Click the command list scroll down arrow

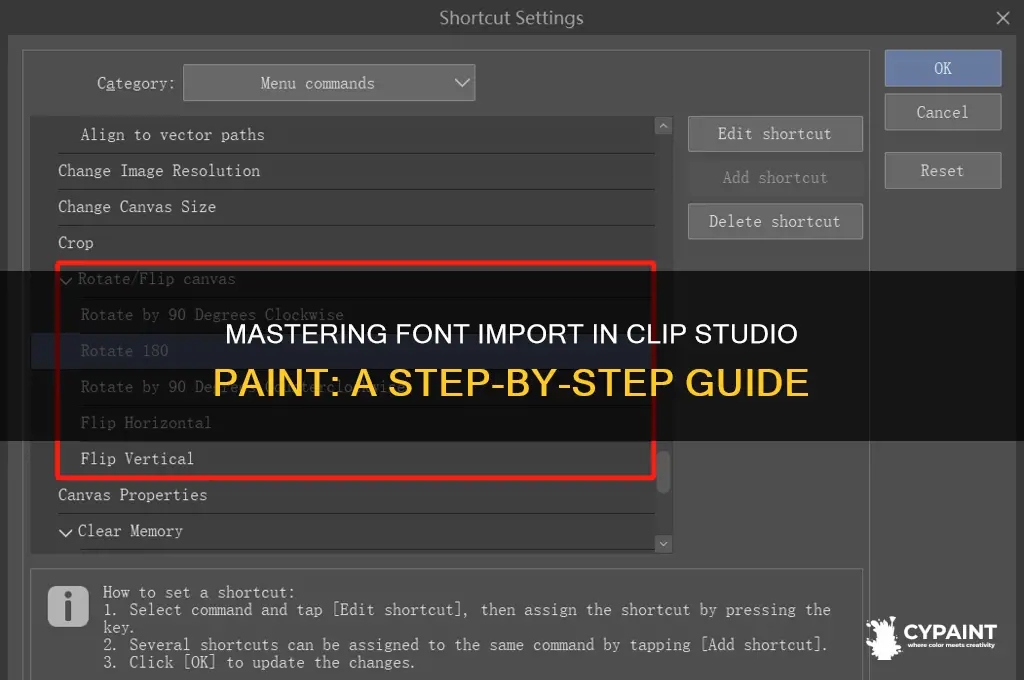click(x=664, y=544)
